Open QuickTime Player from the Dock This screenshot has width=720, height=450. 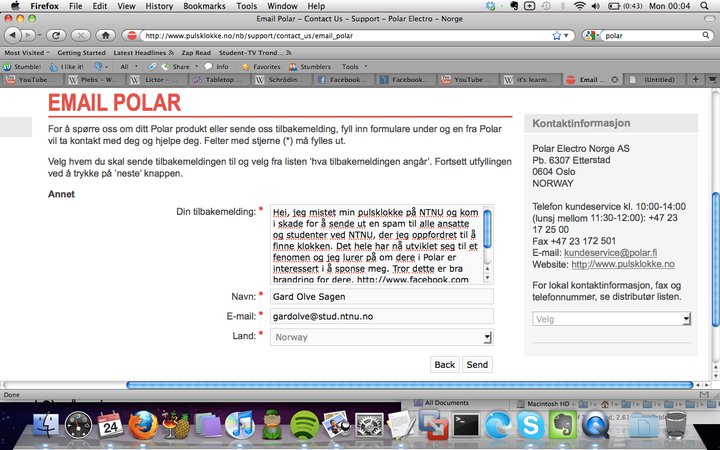pyautogui.click(x=595, y=425)
